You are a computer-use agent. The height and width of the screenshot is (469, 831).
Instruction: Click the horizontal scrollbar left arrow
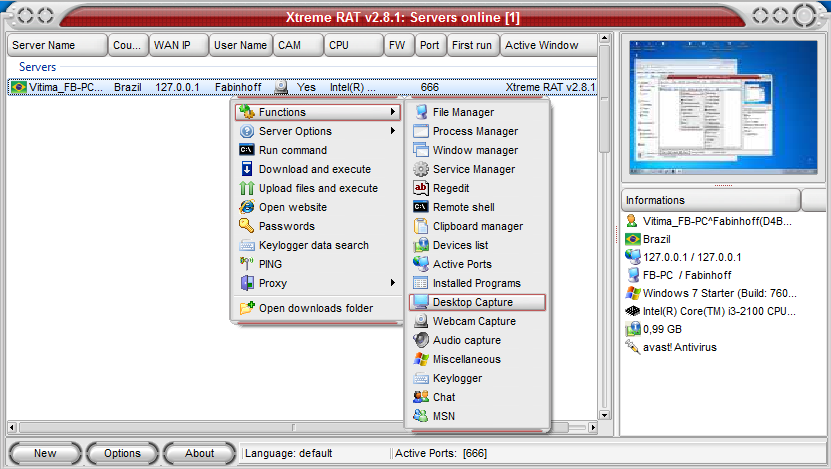(12, 427)
